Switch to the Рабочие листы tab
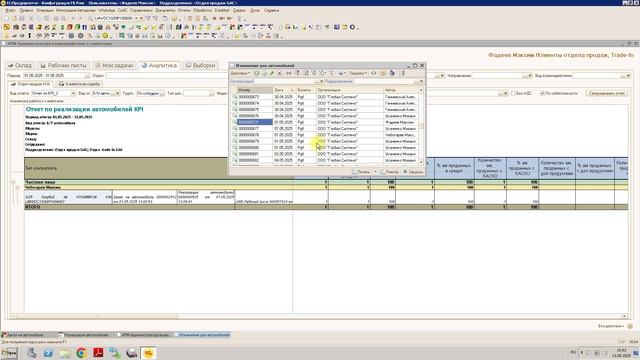This screenshot has height=360, width=640. coord(64,65)
